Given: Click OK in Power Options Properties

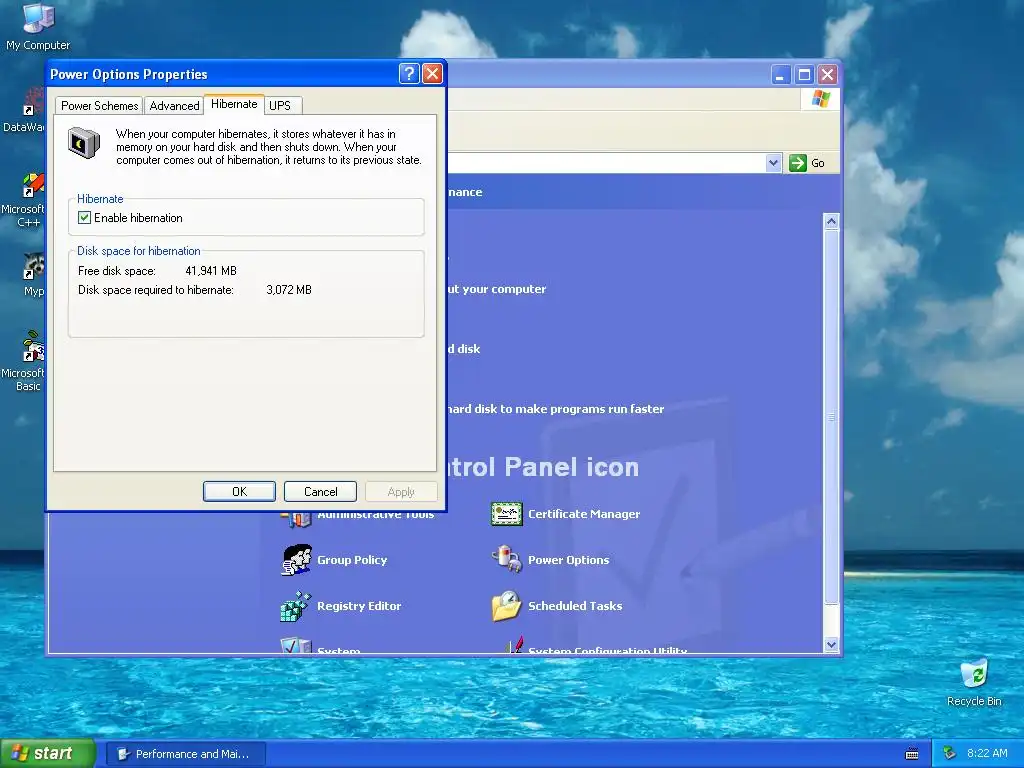Looking at the screenshot, I should (239, 492).
